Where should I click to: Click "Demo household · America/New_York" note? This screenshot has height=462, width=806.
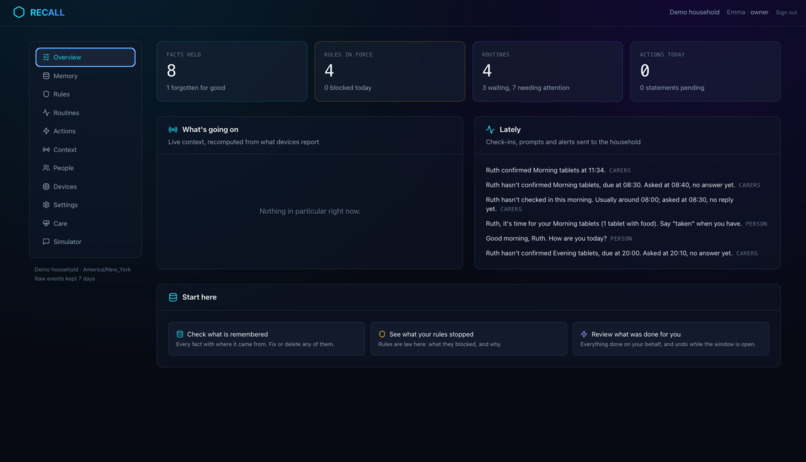(83, 269)
